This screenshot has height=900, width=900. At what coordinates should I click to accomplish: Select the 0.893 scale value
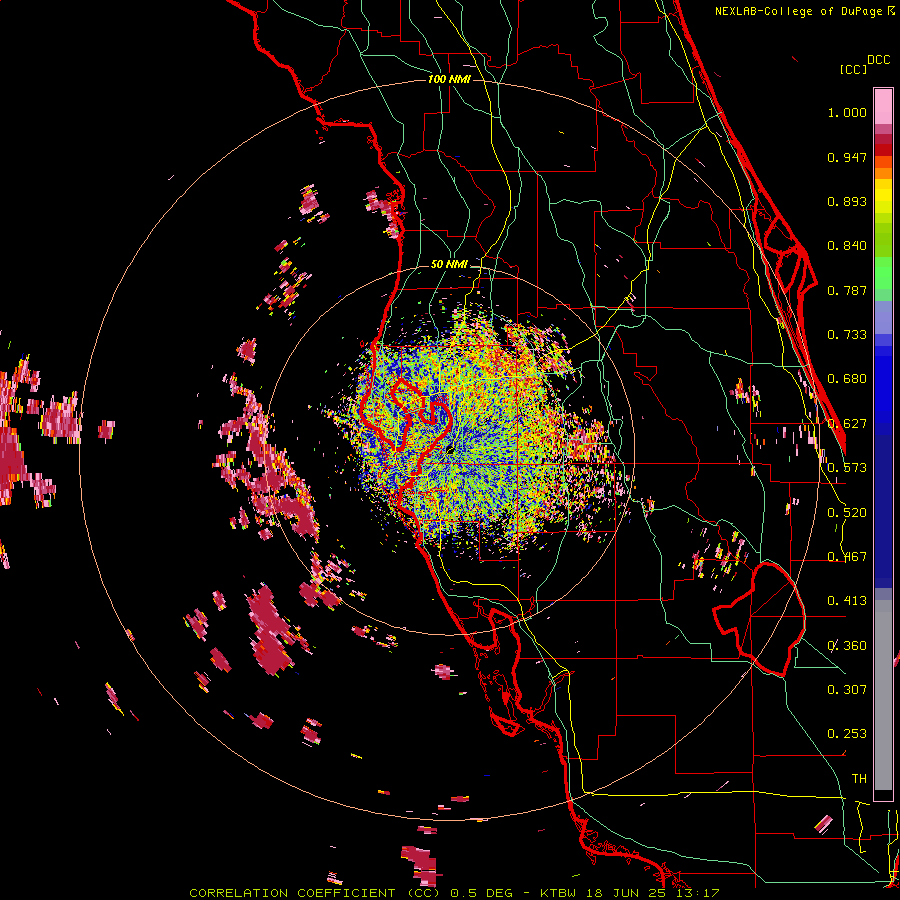point(847,201)
